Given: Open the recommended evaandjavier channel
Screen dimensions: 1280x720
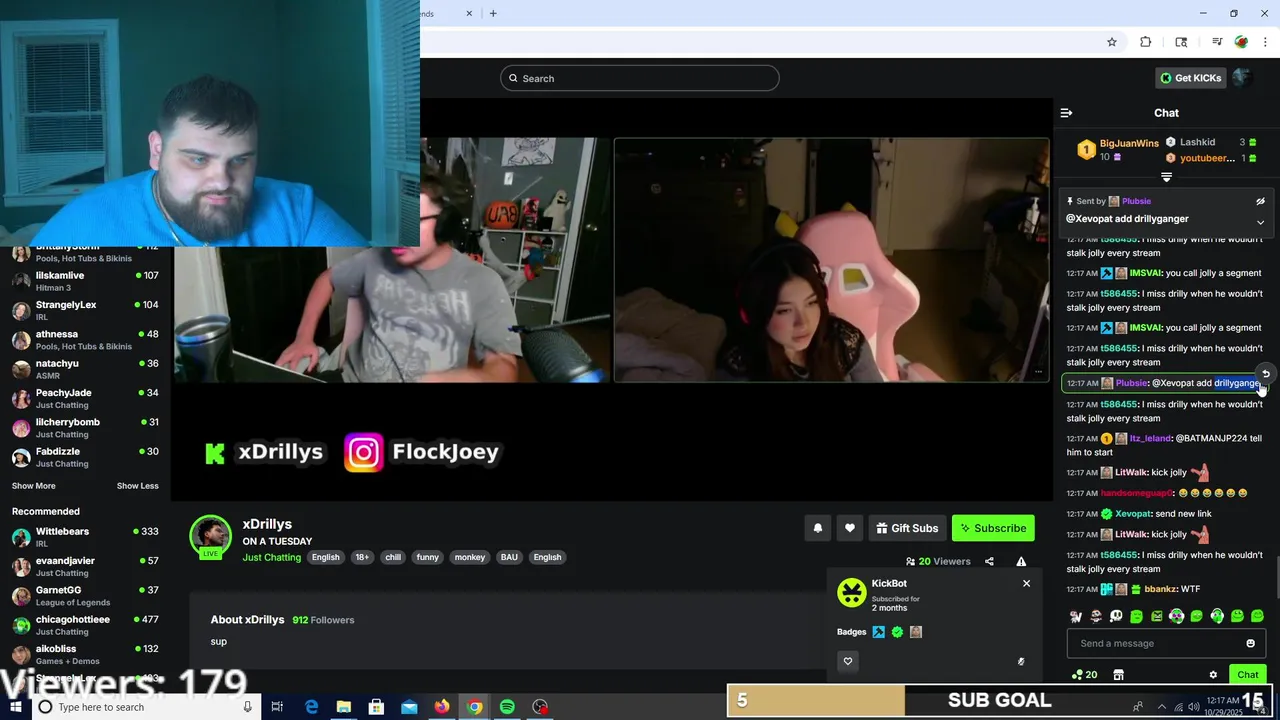Looking at the screenshot, I should (x=86, y=567).
